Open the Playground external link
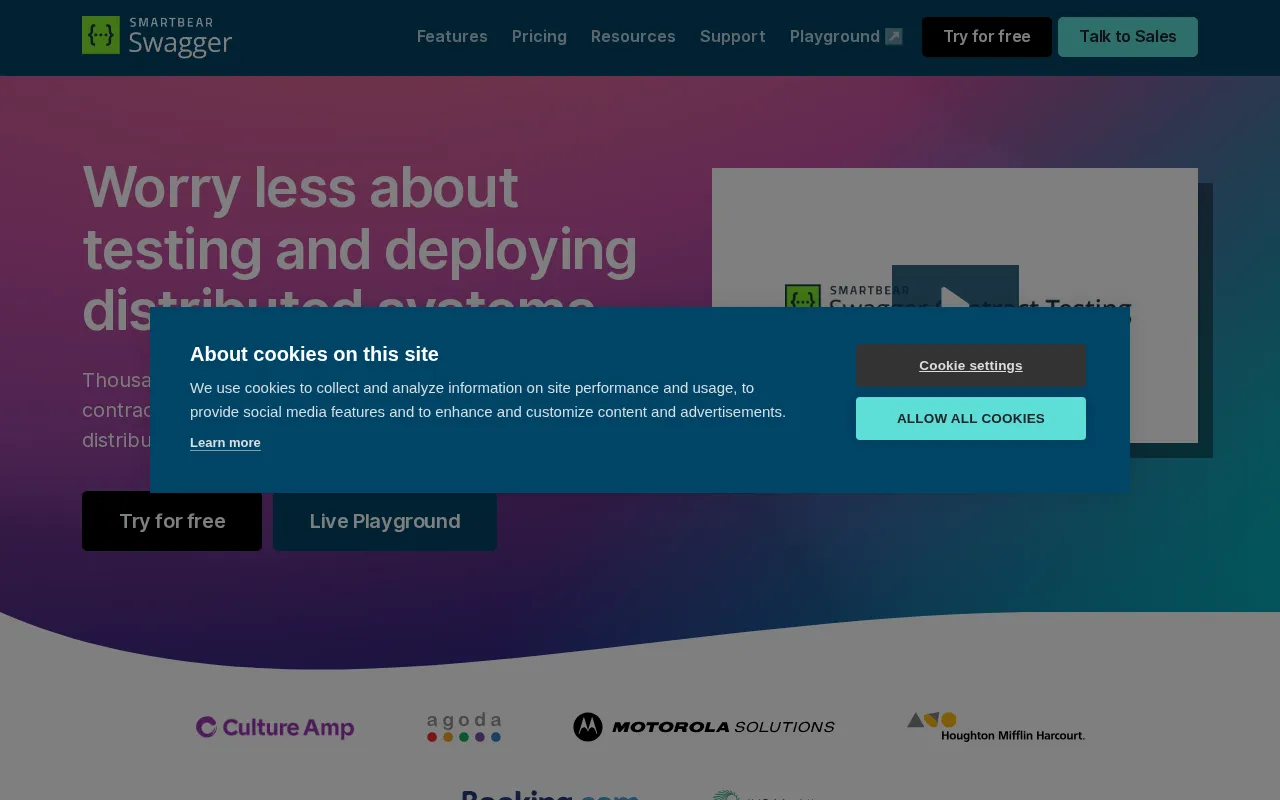 (x=846, y=37)
